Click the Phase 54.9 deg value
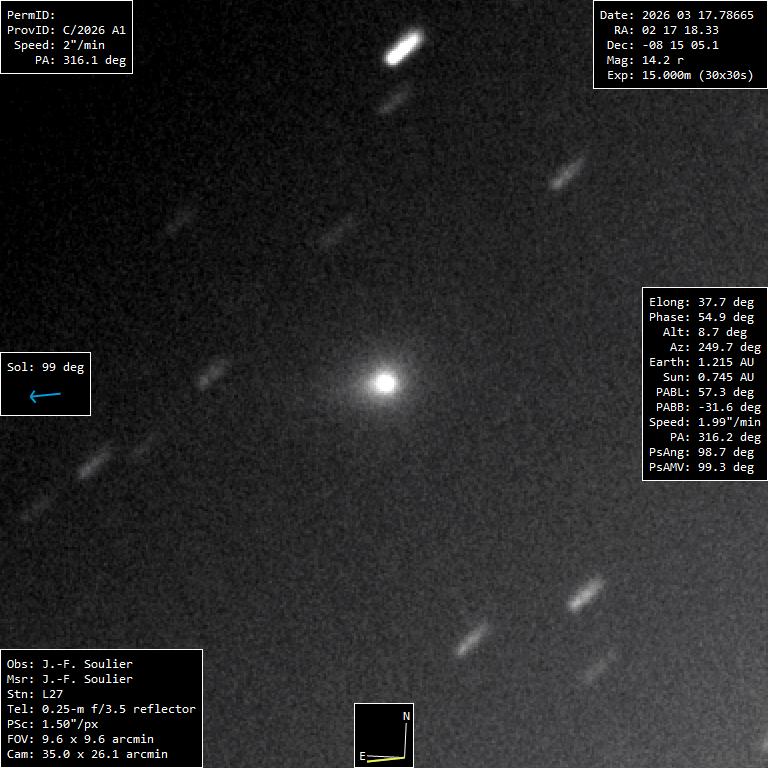 [701, 317]
